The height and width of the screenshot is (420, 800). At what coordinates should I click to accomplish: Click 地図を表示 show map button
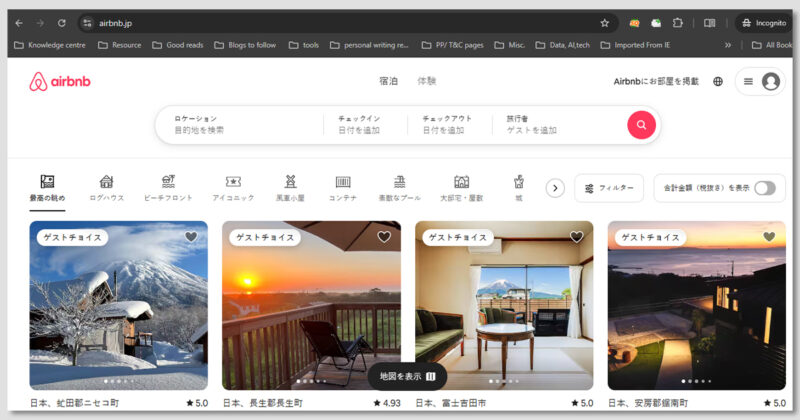coord(407,376)
